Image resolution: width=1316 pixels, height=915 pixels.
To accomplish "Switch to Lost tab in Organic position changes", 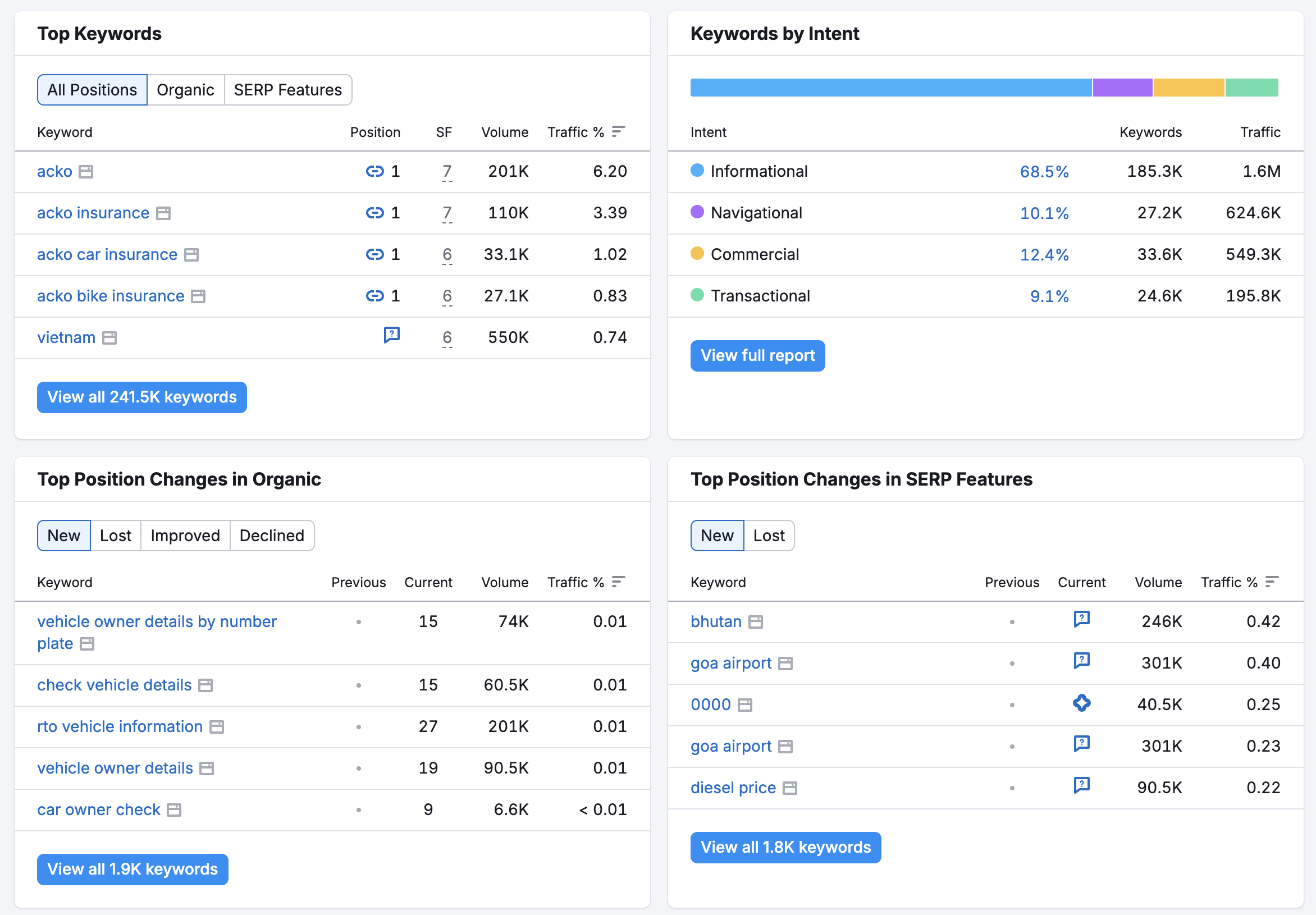I will pos(116,536).
